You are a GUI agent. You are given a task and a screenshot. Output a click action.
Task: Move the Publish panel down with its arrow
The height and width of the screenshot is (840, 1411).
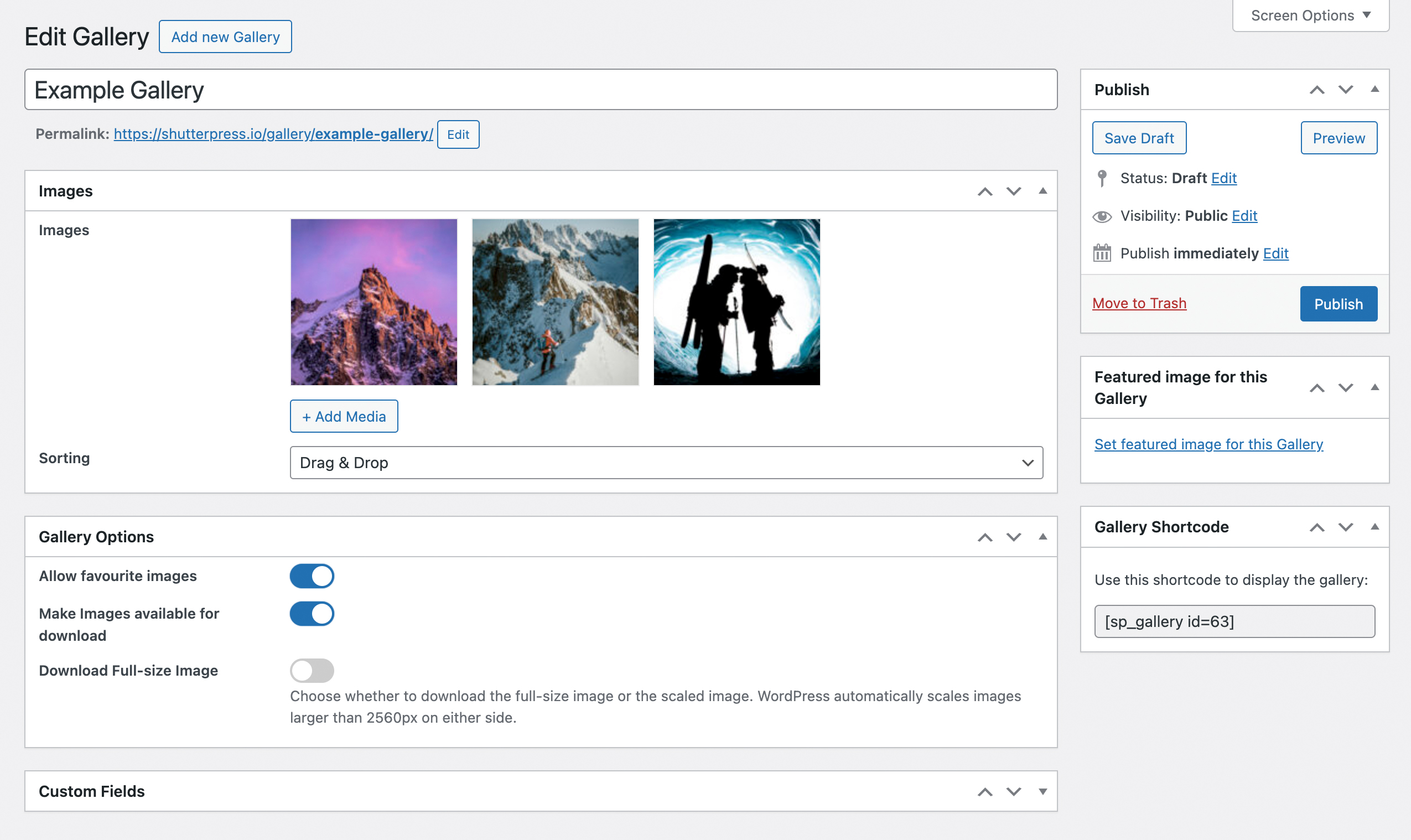pyautogui.click(x=1345, y=90)
